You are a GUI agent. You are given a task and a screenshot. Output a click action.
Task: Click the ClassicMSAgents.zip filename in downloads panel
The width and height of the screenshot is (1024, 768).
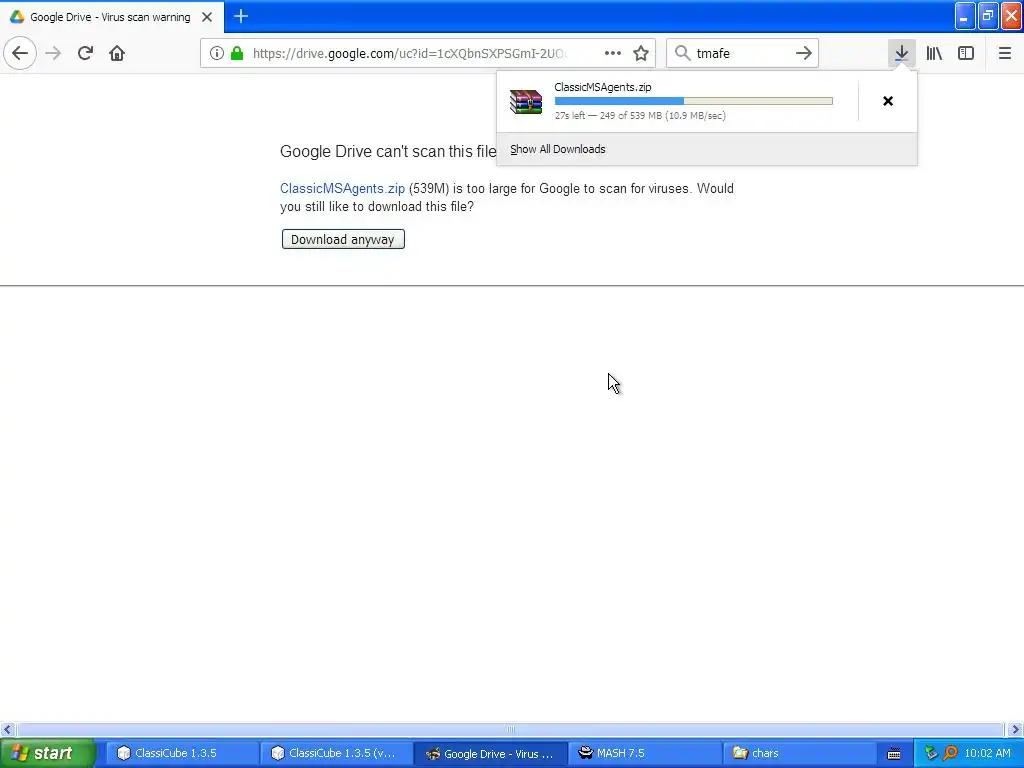click(602, 87)
